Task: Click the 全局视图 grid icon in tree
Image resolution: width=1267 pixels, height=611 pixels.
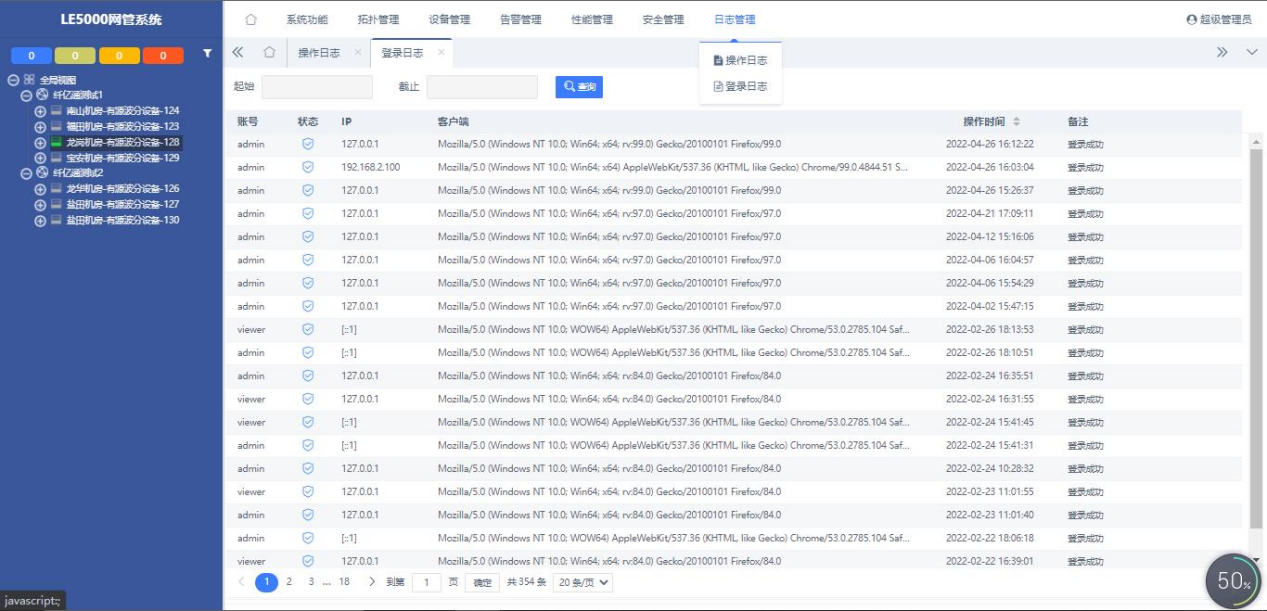Action: (x=29, y=80)
